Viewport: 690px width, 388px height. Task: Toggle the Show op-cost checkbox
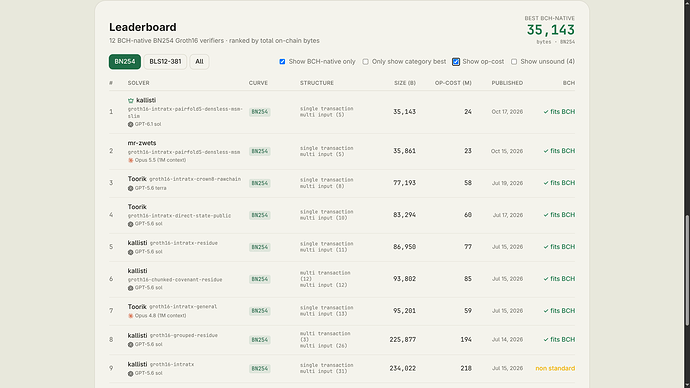coord(456,62)
